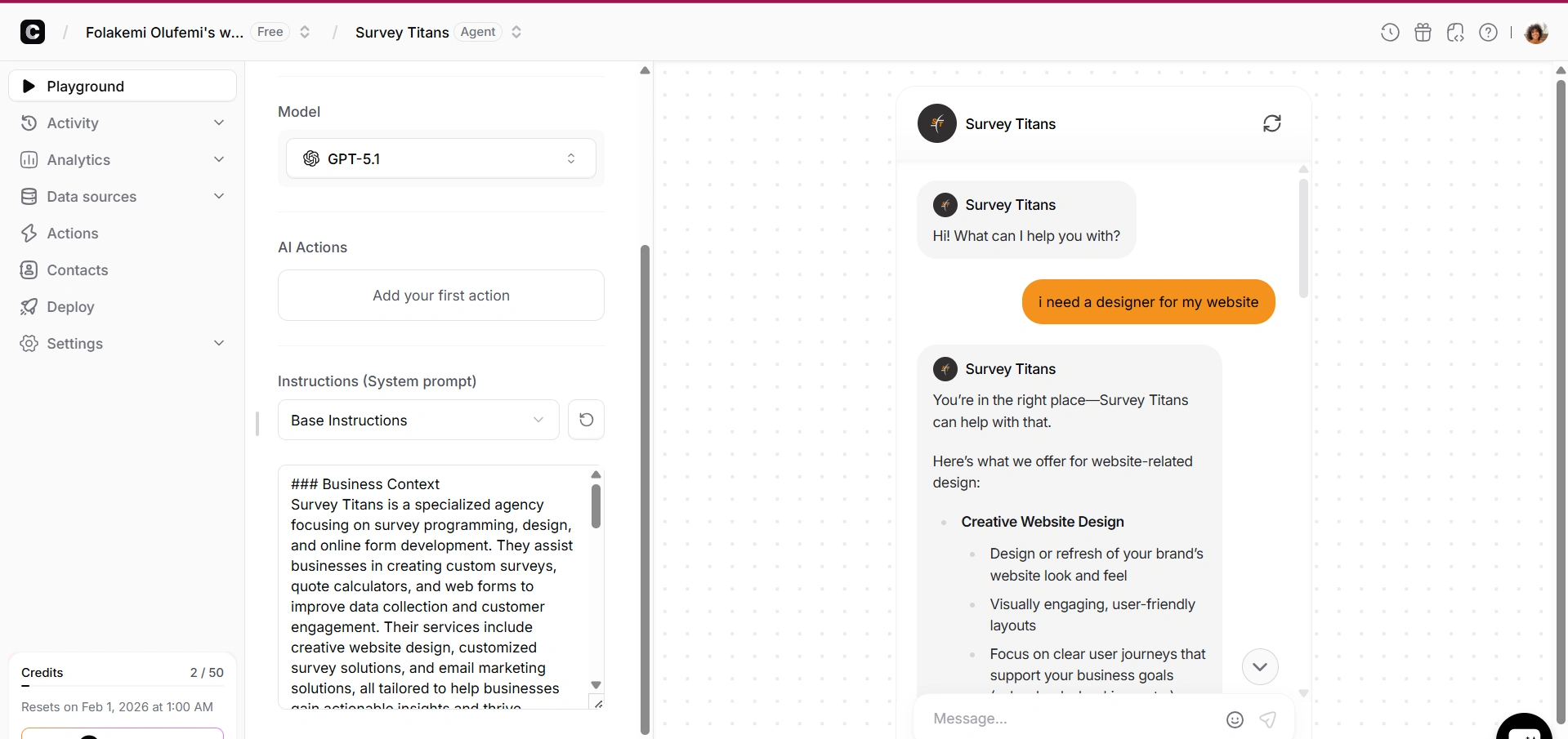Click the "Instructions (System prompt)" label

pos(377,381)
